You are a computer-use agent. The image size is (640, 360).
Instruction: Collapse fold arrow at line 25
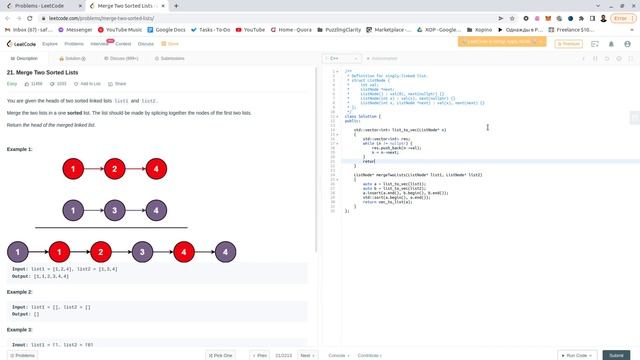[338, 179]
